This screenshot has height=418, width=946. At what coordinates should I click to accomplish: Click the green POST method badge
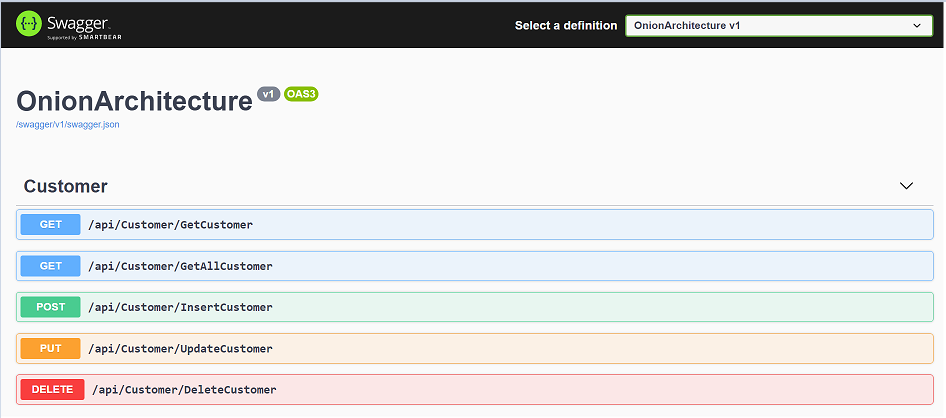[x=51, y=307]
